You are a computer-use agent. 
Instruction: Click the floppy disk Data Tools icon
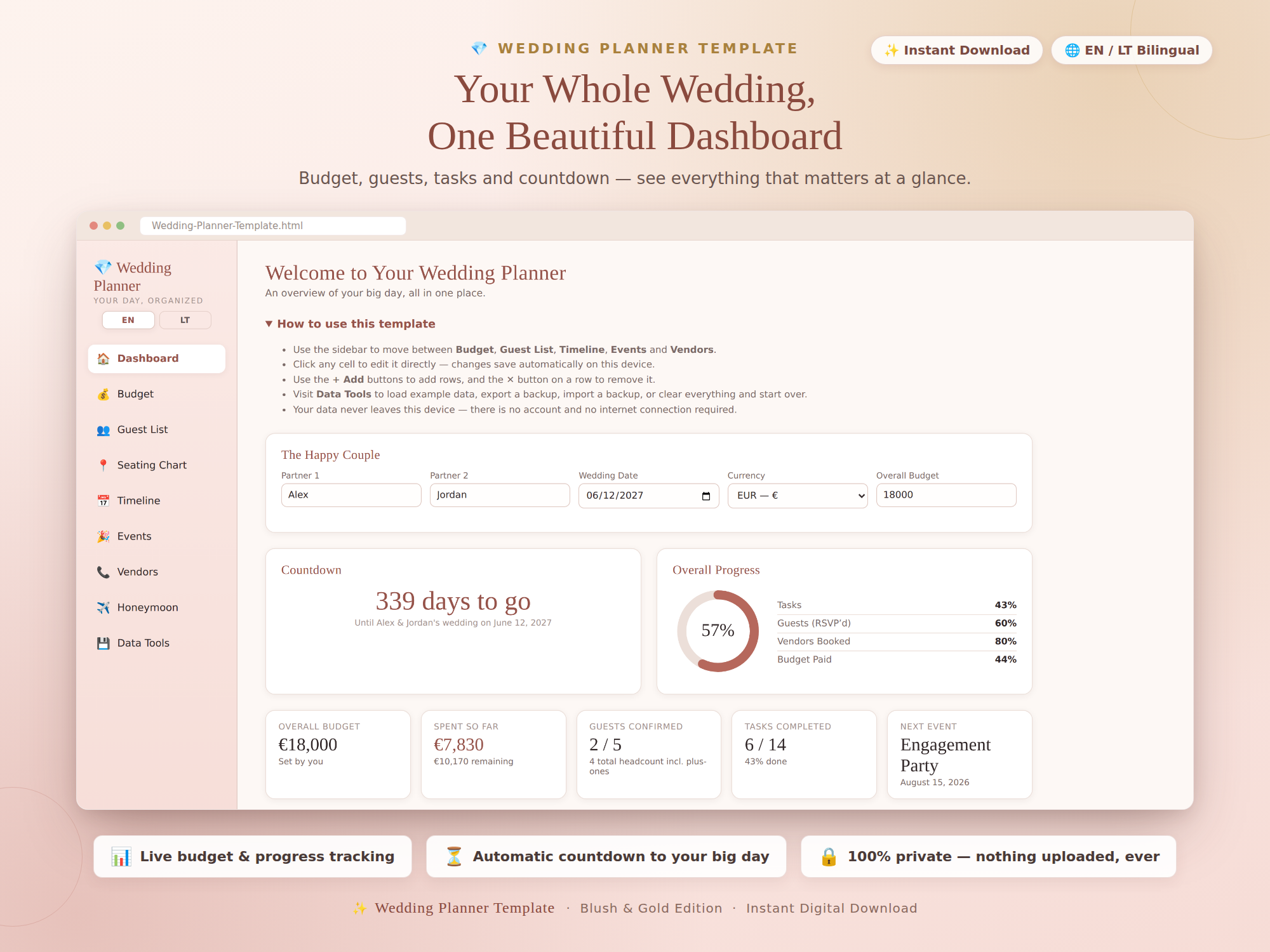[x=103, y=643]
